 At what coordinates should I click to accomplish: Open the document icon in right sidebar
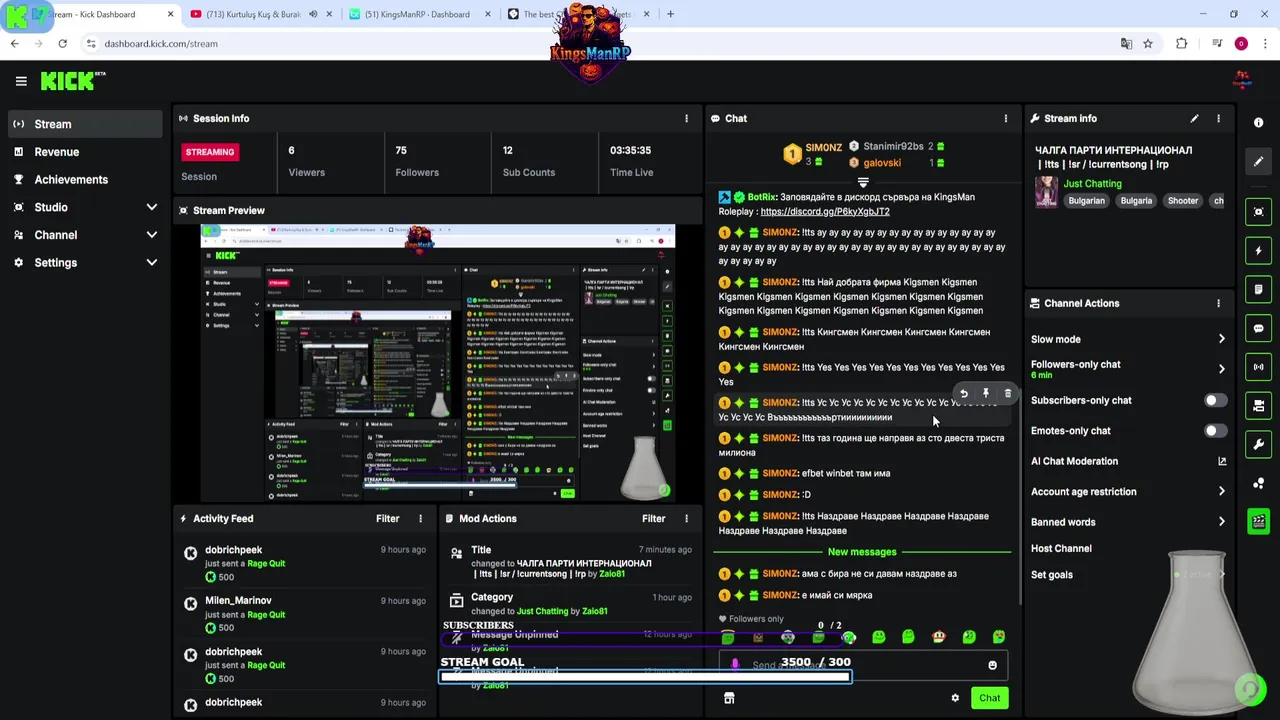click(1258, 289)
